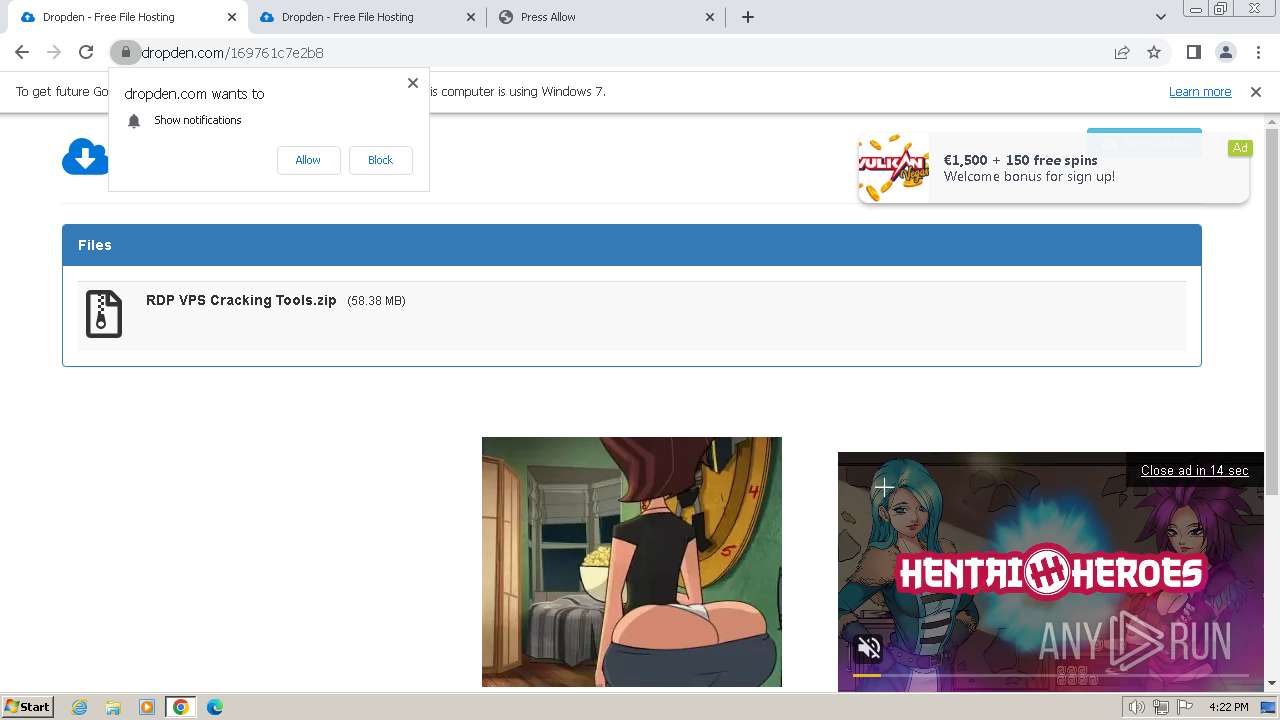The width and height of the screenshot is (1280, 720).
Task: Open the RDP VPS Cracking Tools.zip file
Action: [x=241, y=300]
